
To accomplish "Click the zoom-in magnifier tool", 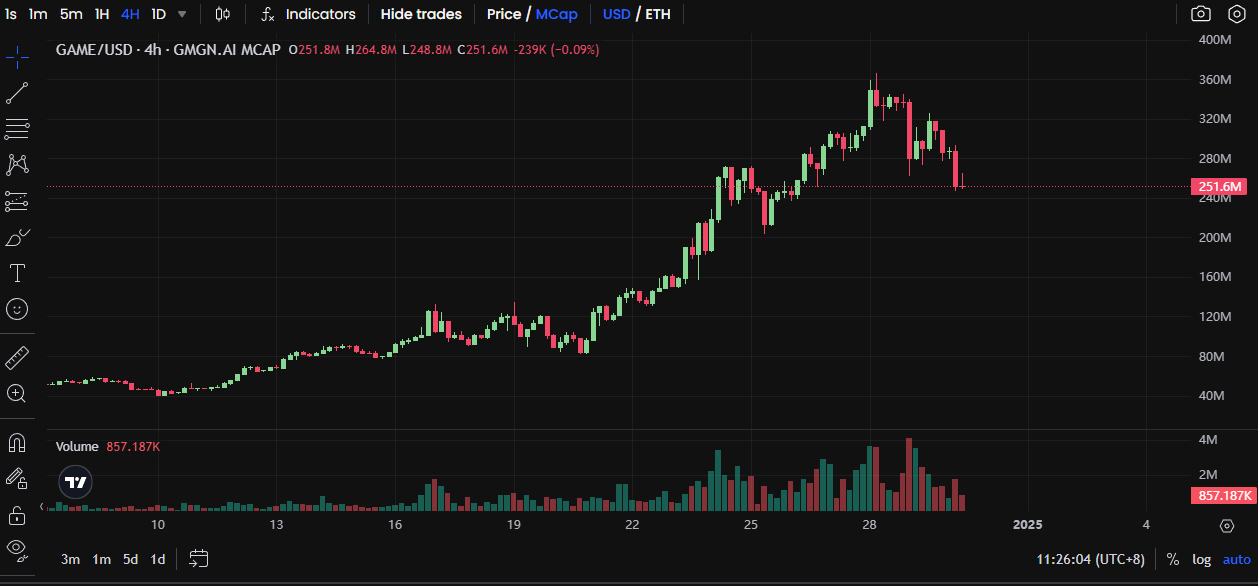I will [17, 393].
